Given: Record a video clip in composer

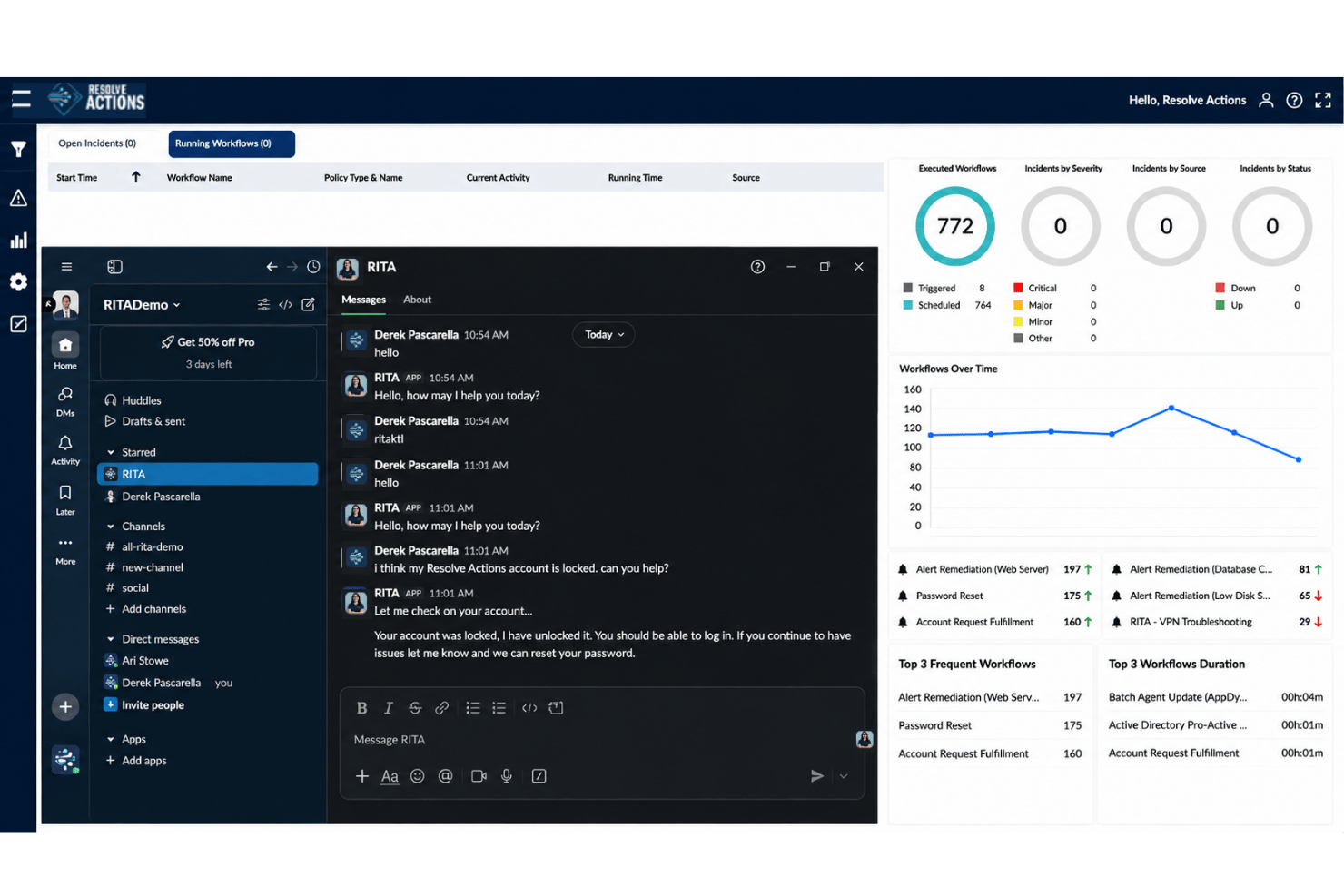Looking at the screenshot, I should [x=479, y=776].
